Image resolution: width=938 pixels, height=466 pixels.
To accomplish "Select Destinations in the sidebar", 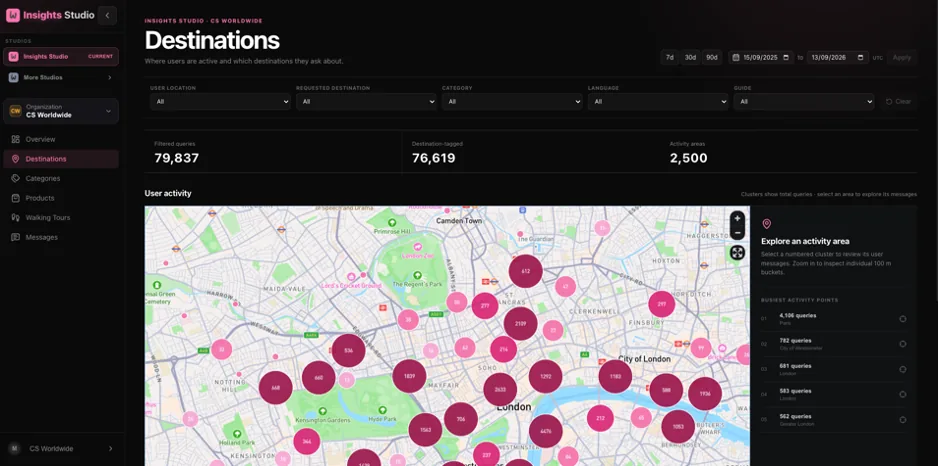I will pos(61,159).
